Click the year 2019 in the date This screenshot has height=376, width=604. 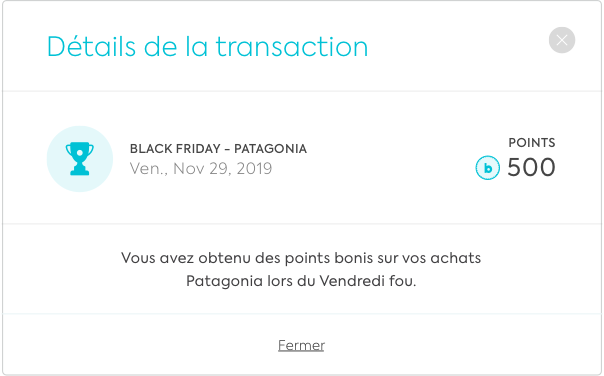[254, 169]
